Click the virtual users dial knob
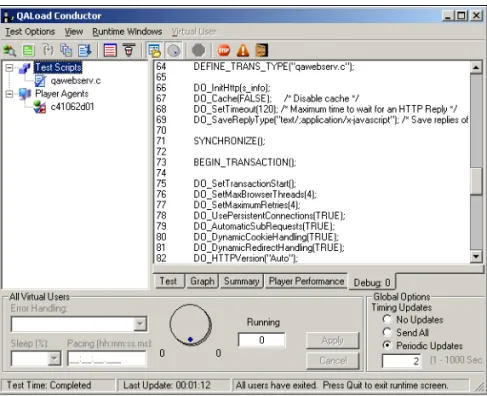 190,325
